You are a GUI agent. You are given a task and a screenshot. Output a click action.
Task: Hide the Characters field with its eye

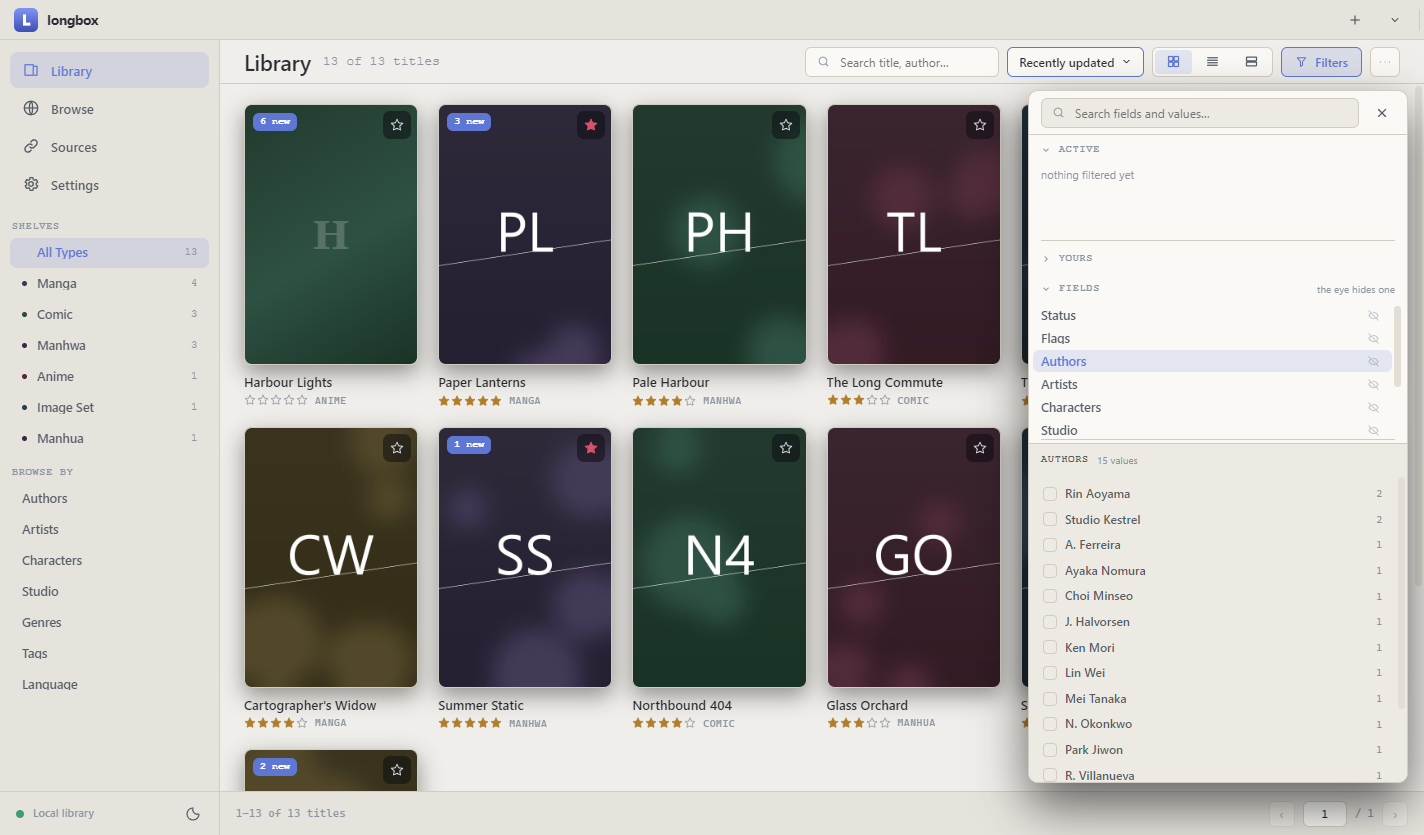point(1373,408)
